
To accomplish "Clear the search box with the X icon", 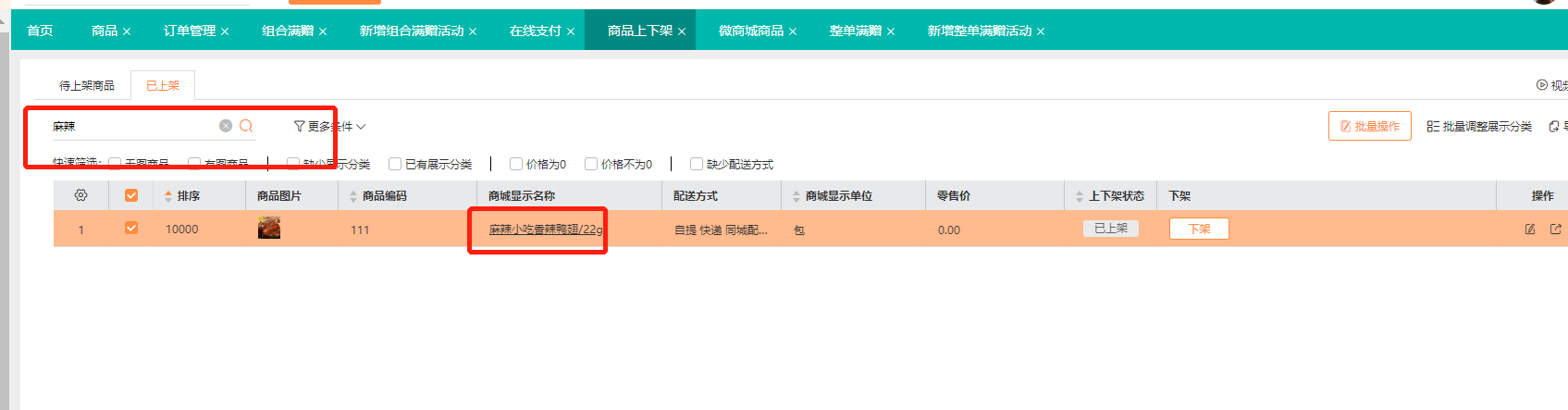I will point(226,126).
